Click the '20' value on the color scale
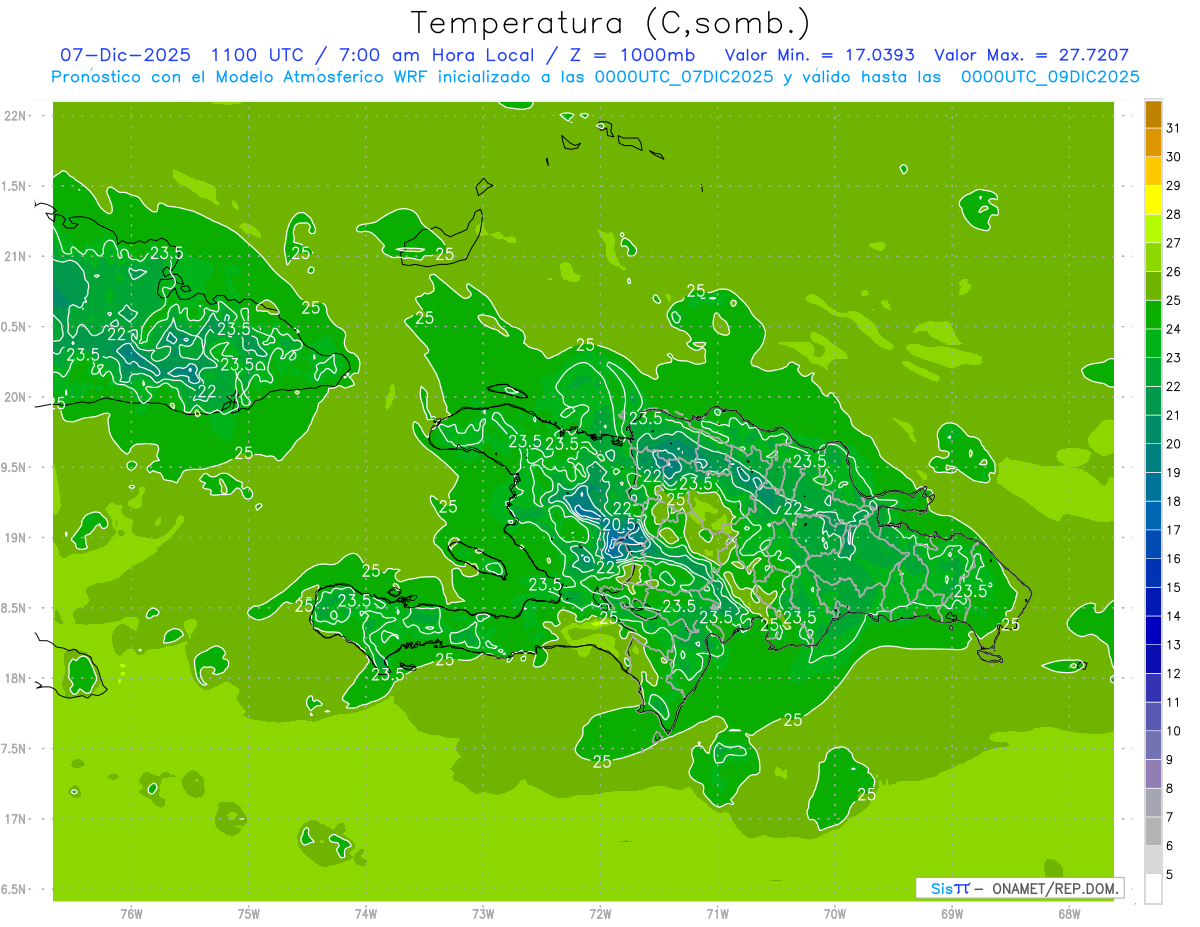 [1174, 444]
